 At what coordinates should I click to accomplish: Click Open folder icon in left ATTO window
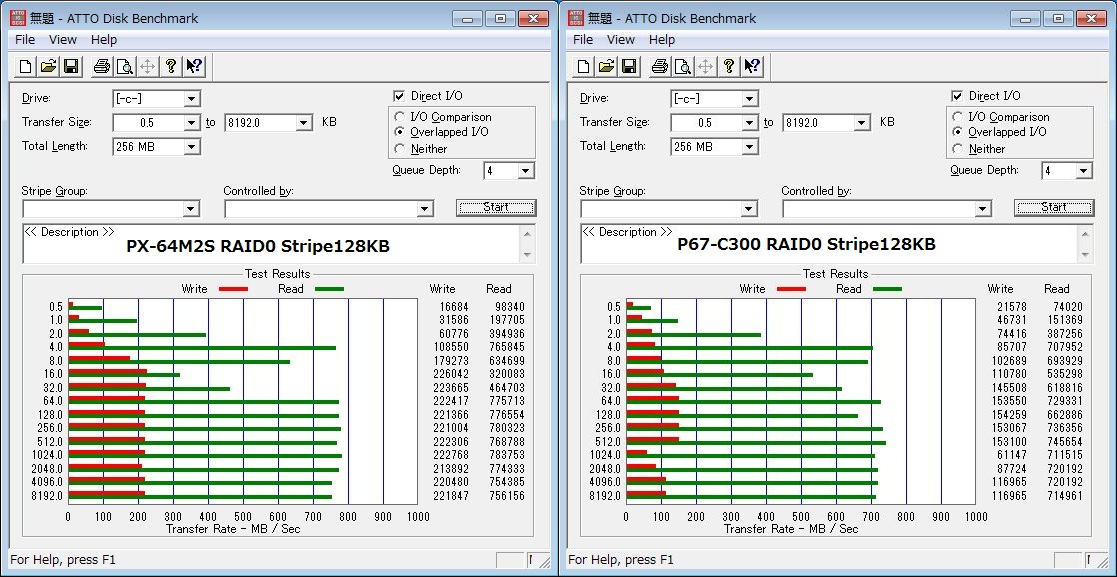[48, 67]
